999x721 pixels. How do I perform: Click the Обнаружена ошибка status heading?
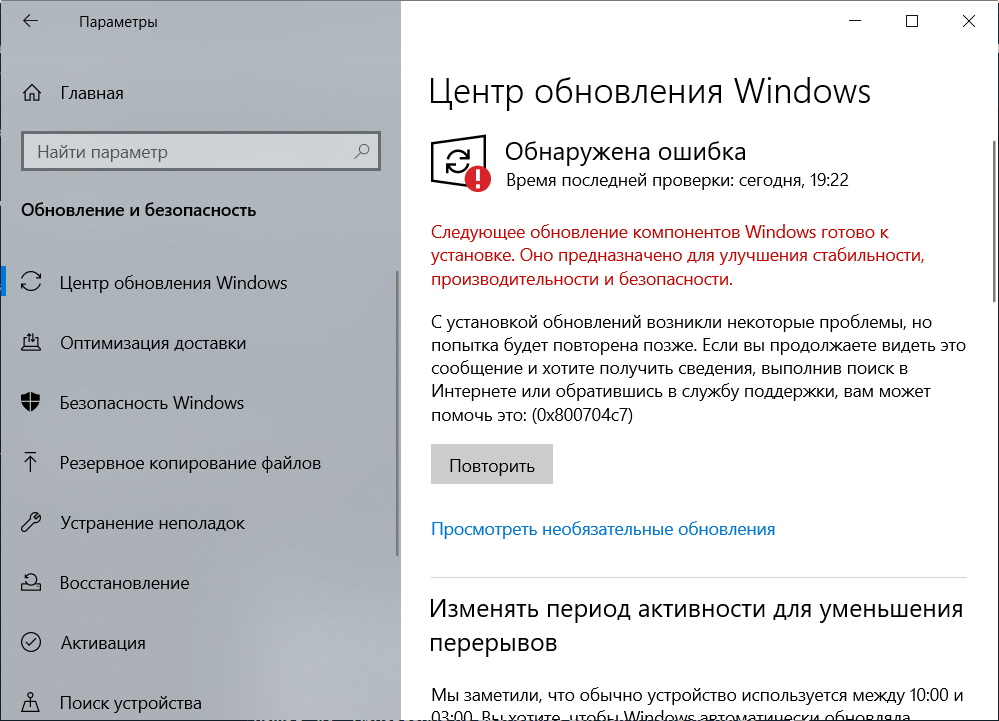(x=625, y=151)
